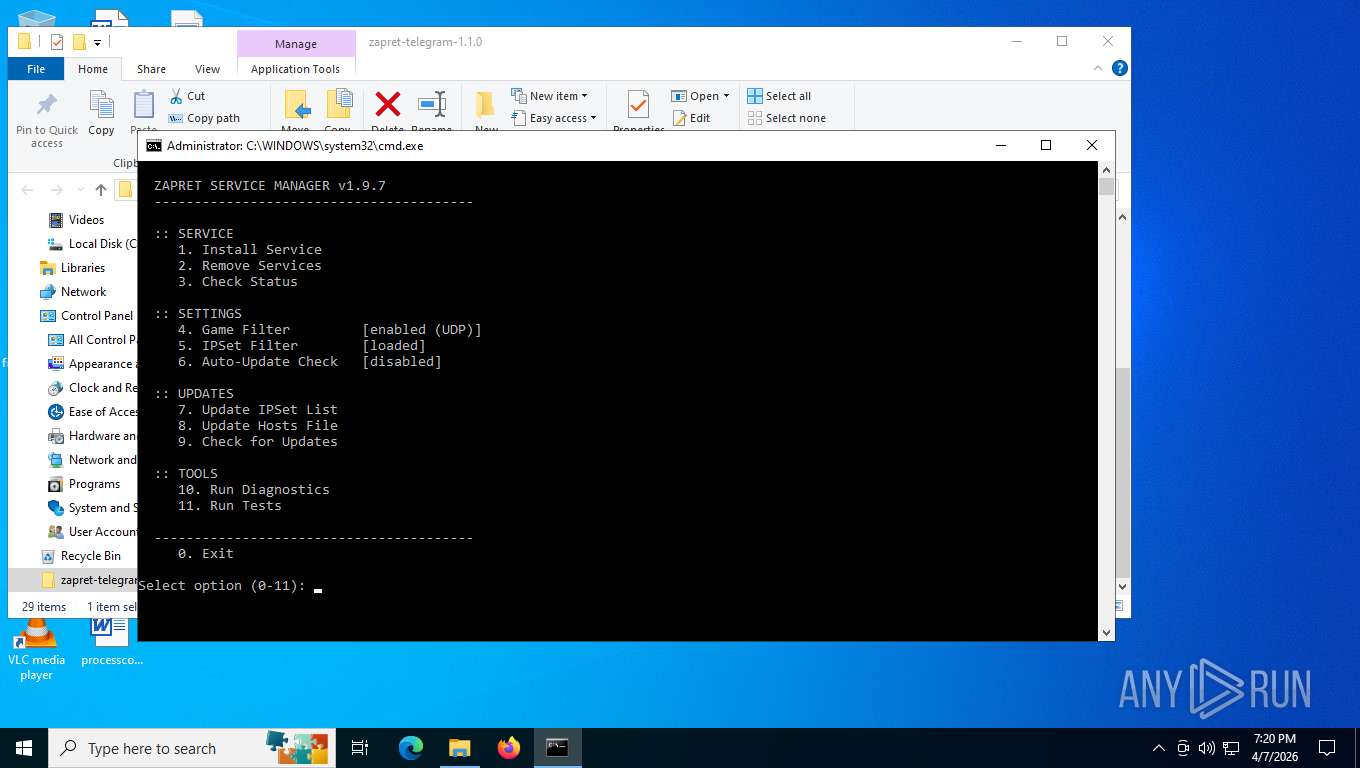Open Task View from the taskbar
The image size is (1360, 768).
click(360, 748)
